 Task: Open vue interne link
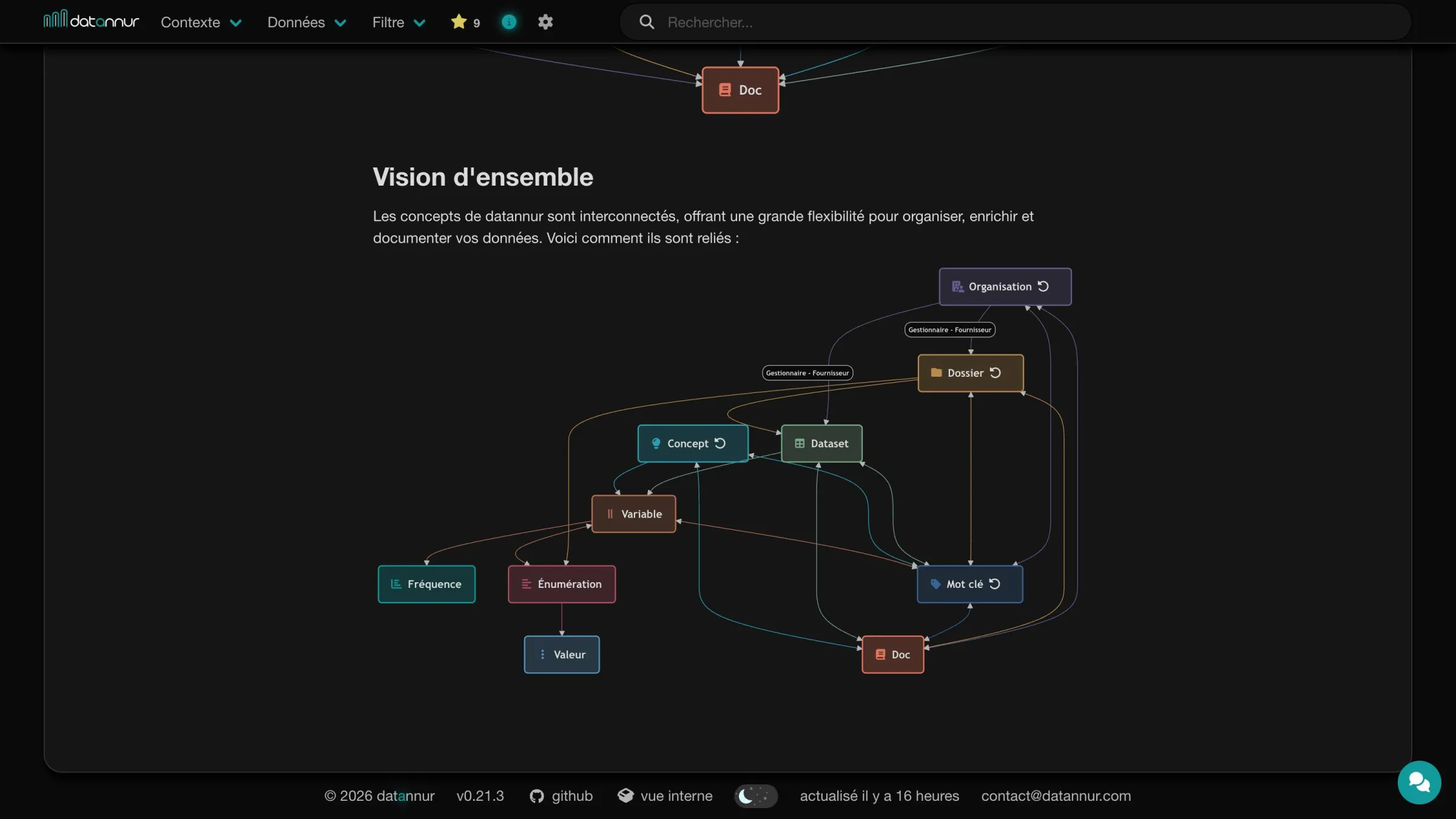click(665, 796)
